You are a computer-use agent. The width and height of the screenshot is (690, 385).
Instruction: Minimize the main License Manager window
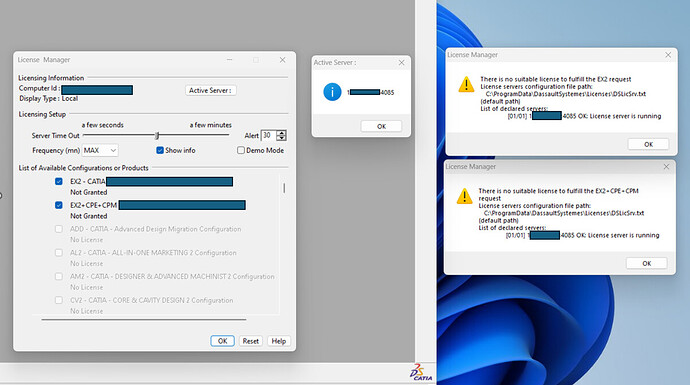click(x=229, y=60)
